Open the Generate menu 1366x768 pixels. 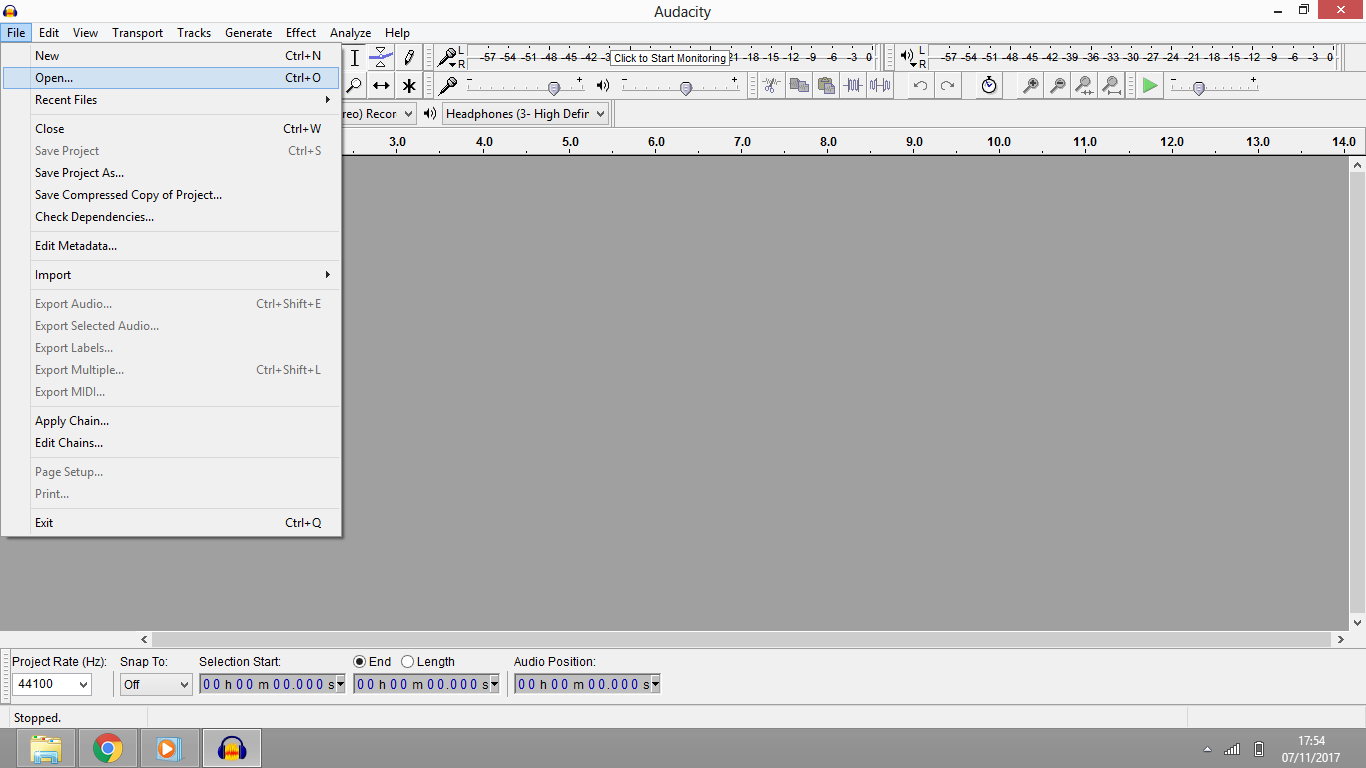tap(248, 33)
